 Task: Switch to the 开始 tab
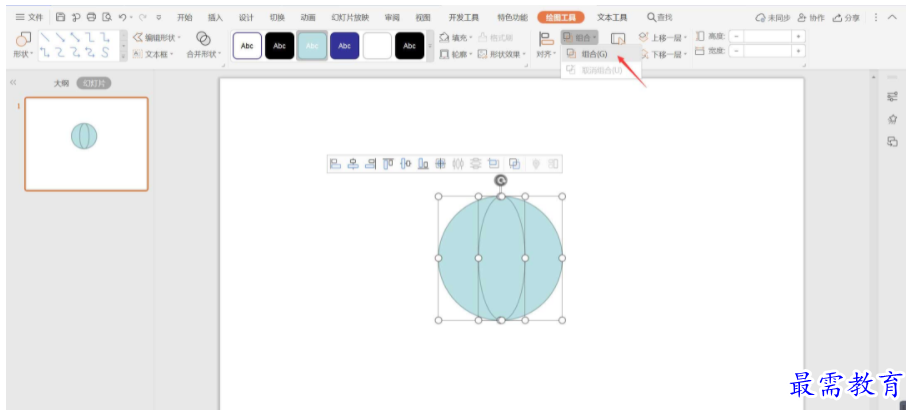coord(185,18)
